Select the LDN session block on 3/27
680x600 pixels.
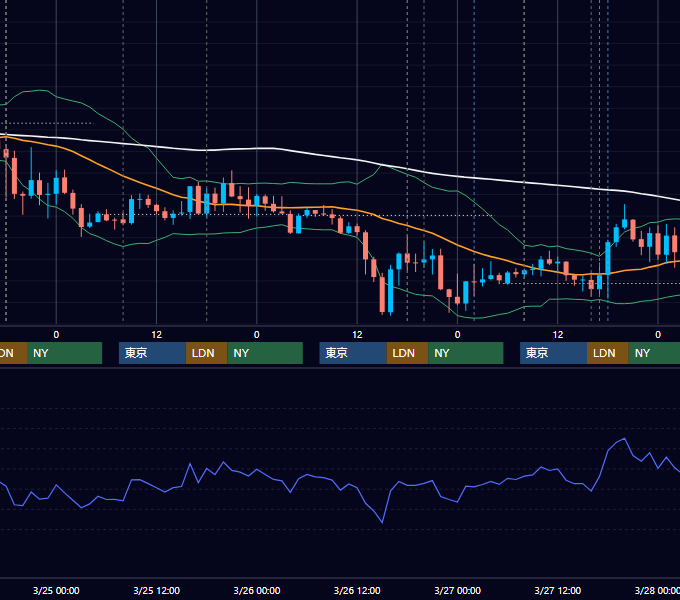tap(608, 353)
